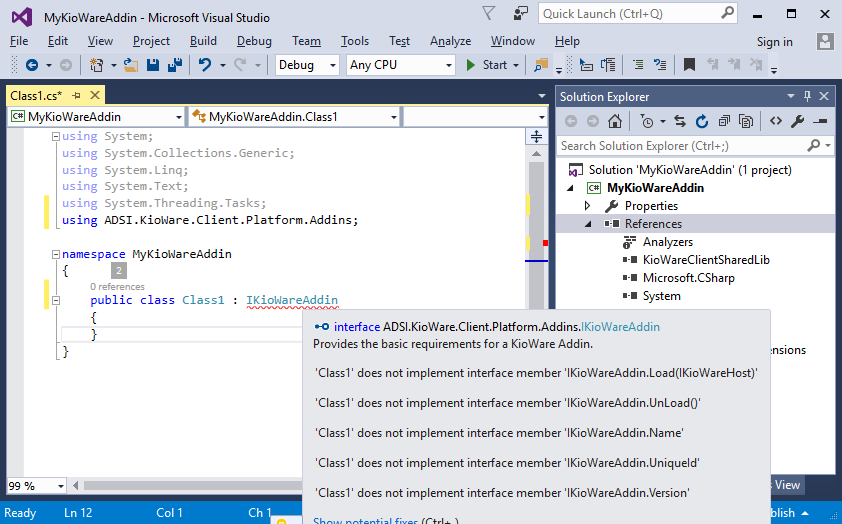Click the editor vertical scrollbar thumb
Viewport: 842px width, 524px height.
[536, 236]
